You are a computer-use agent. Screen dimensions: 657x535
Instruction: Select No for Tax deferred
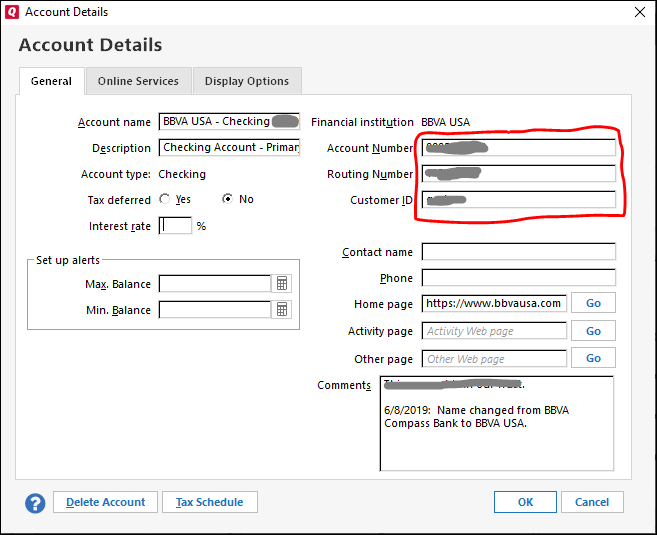tap(227, 199)
